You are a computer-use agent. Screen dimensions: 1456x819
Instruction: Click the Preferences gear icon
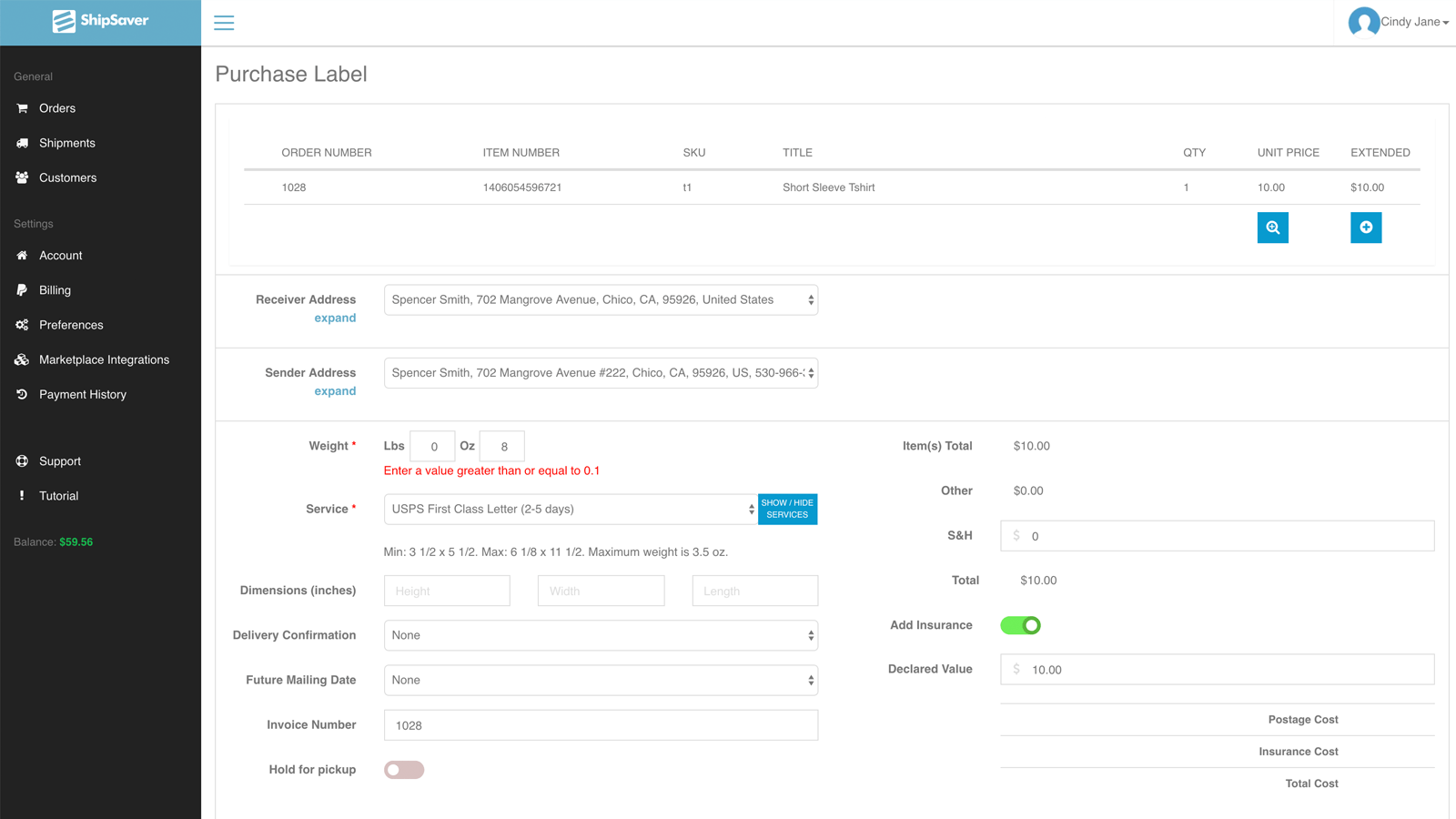point(22,325)
